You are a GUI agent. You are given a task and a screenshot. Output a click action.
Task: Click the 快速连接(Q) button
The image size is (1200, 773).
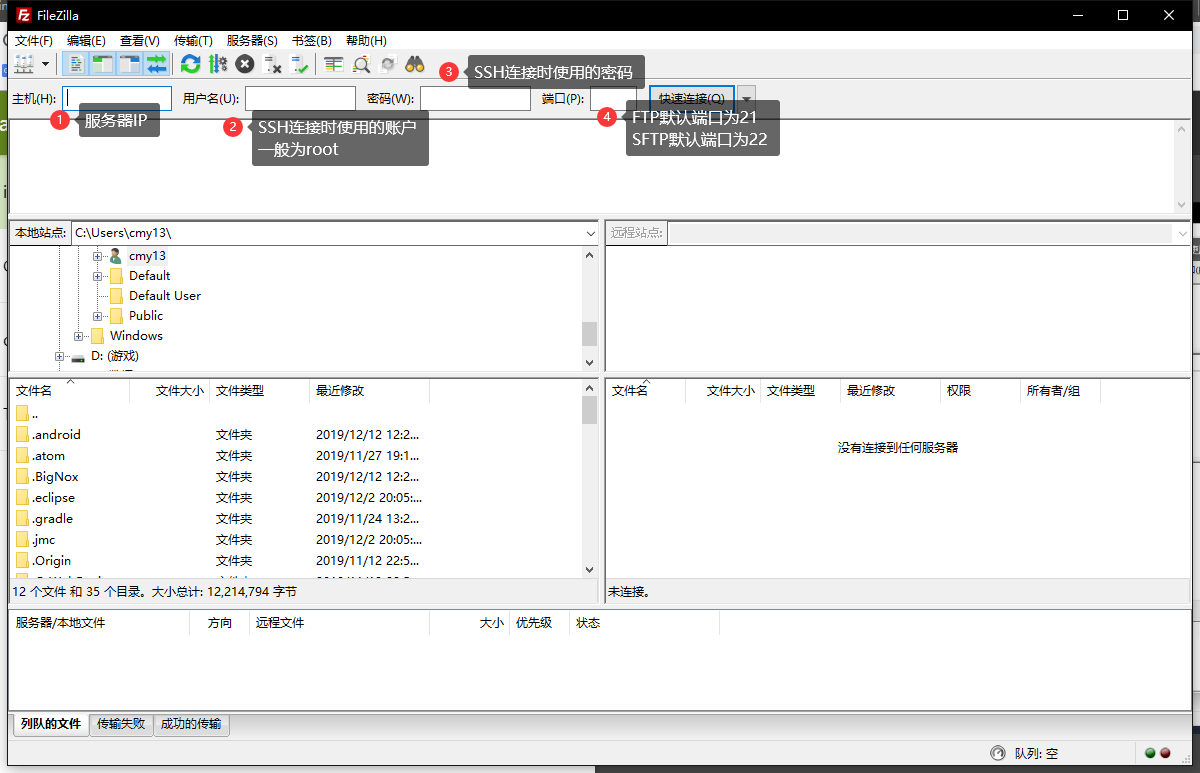pyautogui.click(x=692, y=98)
